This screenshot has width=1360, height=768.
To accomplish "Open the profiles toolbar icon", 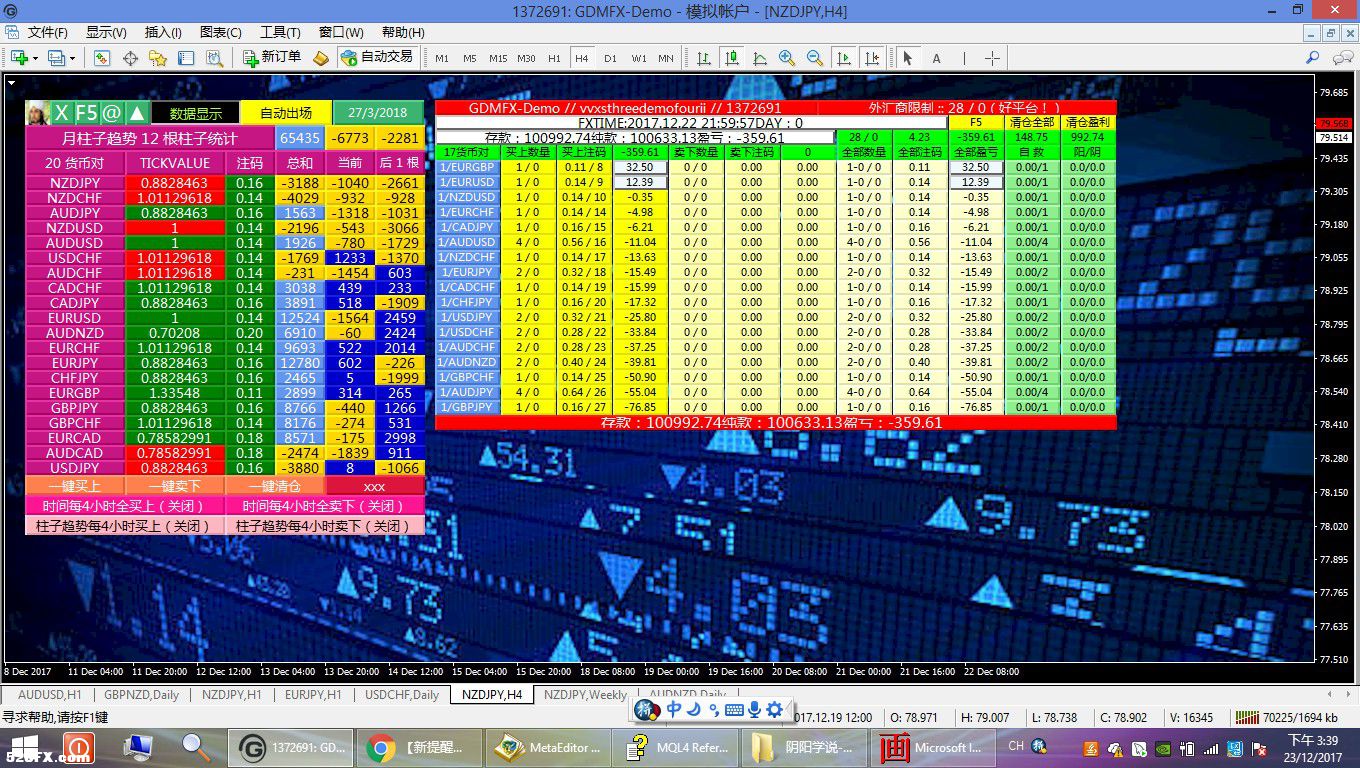I will coord(57,58).
